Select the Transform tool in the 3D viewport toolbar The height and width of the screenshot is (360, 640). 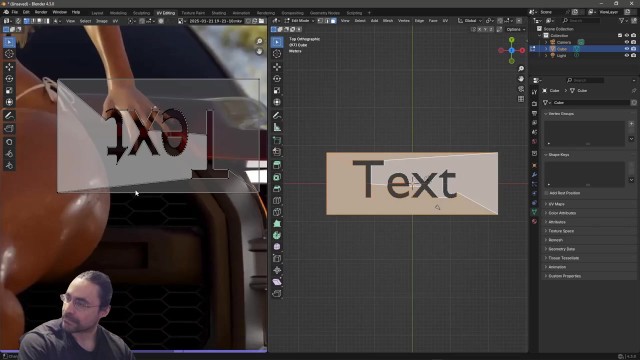(x=277, y=102)
